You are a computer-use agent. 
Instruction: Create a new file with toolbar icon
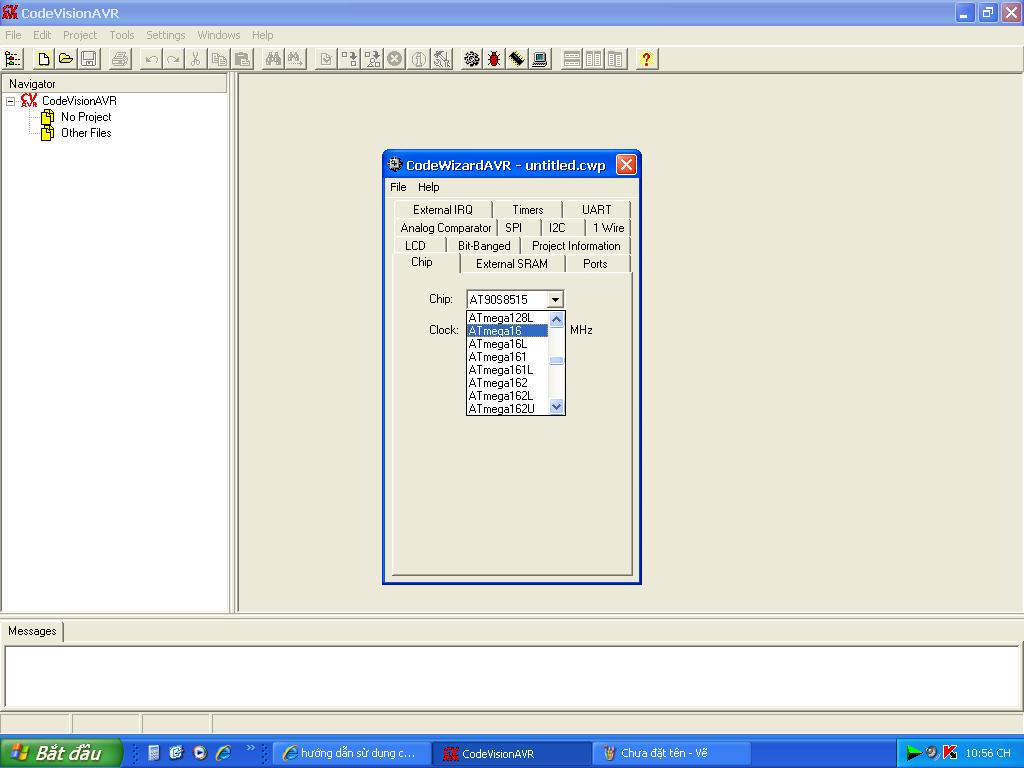pos(44,59)
